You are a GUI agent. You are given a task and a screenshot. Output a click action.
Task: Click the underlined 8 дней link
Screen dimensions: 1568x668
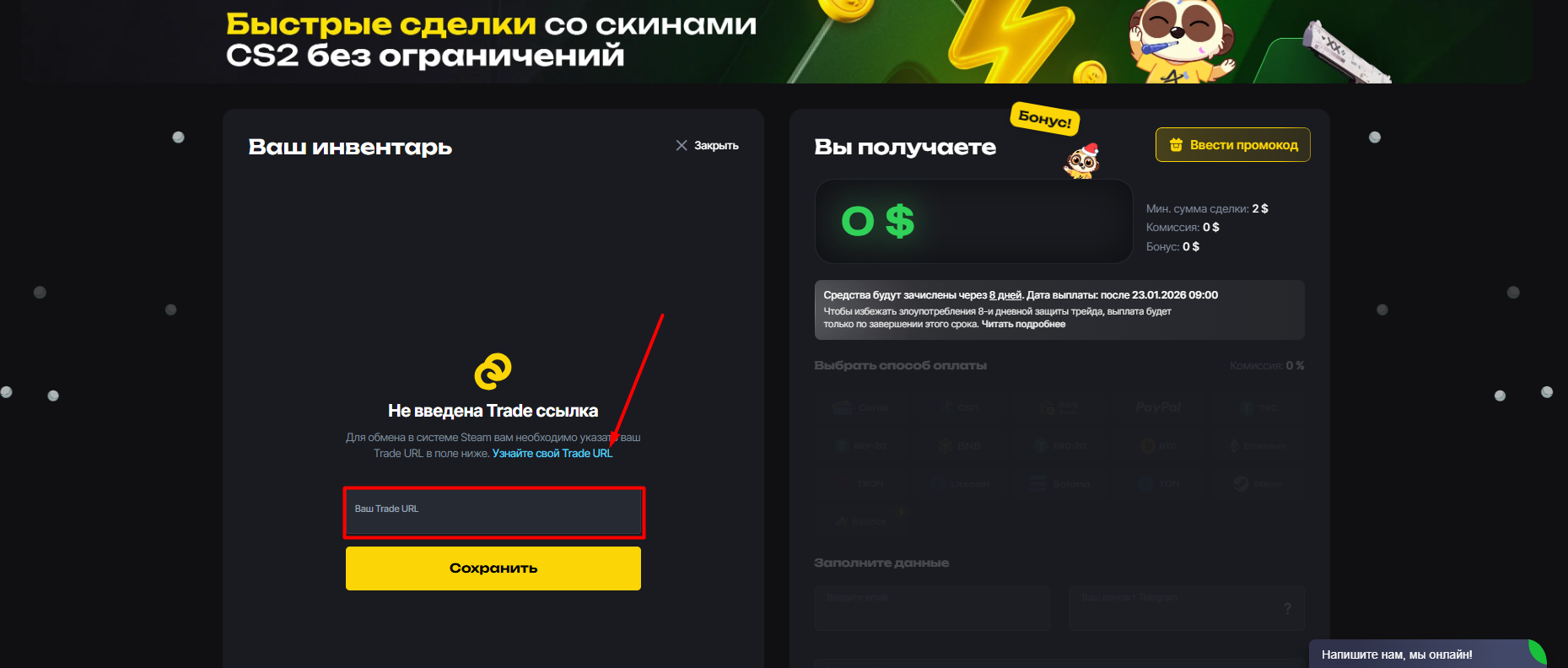(x=1005, y=295)
